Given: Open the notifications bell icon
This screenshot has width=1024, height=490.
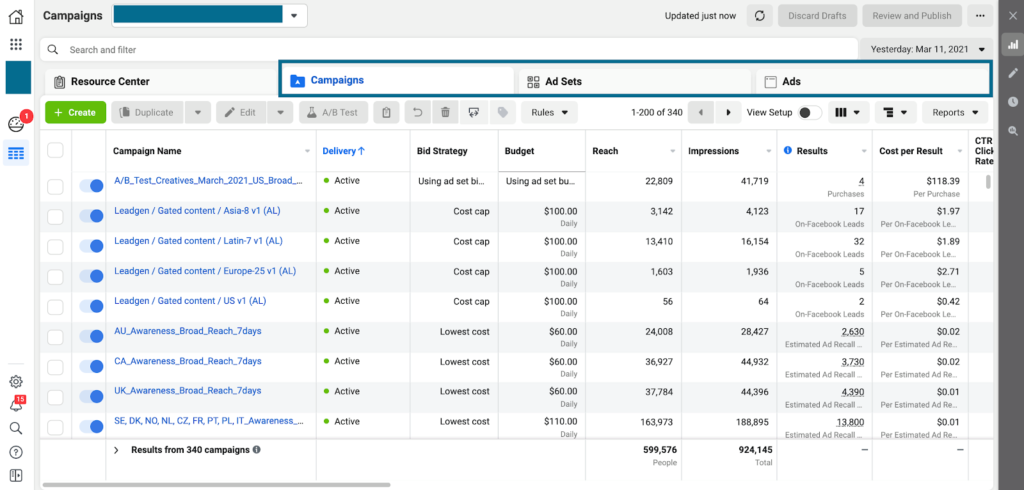Looking at the screenshot, I should coord(16,404).
